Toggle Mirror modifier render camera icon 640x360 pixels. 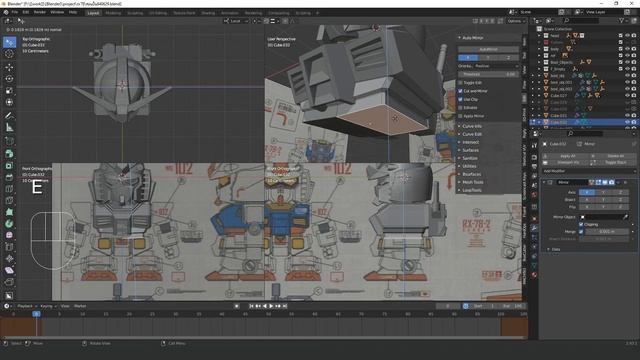(611, 182)
